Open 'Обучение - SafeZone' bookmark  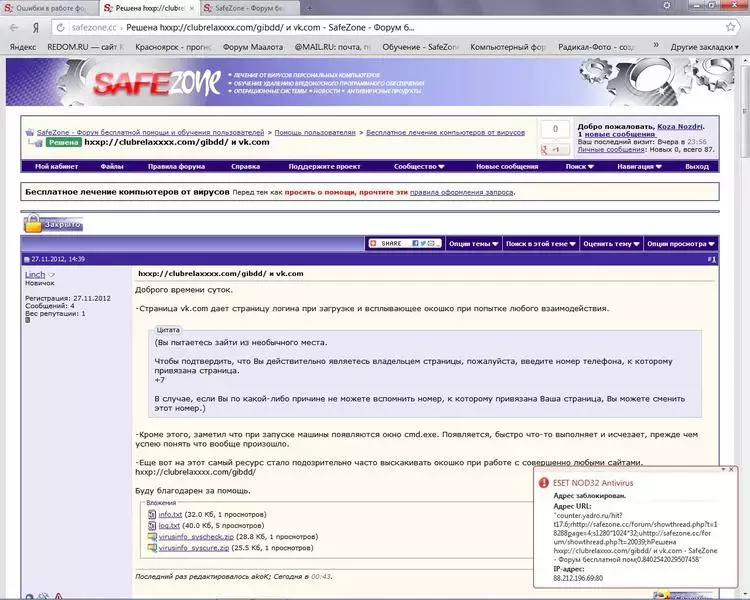click(x=420, y=47)
